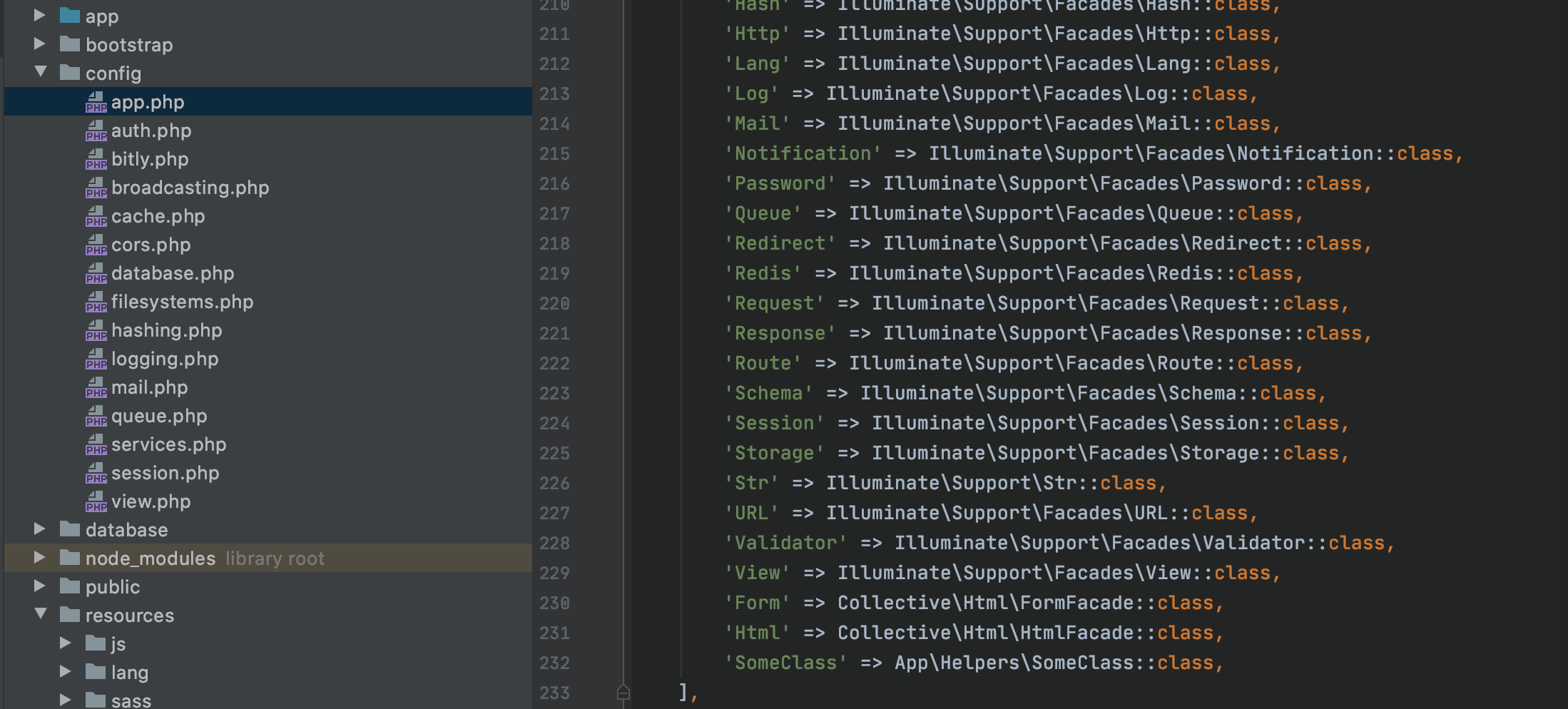Expand the app folder

(x=40, y=16)
